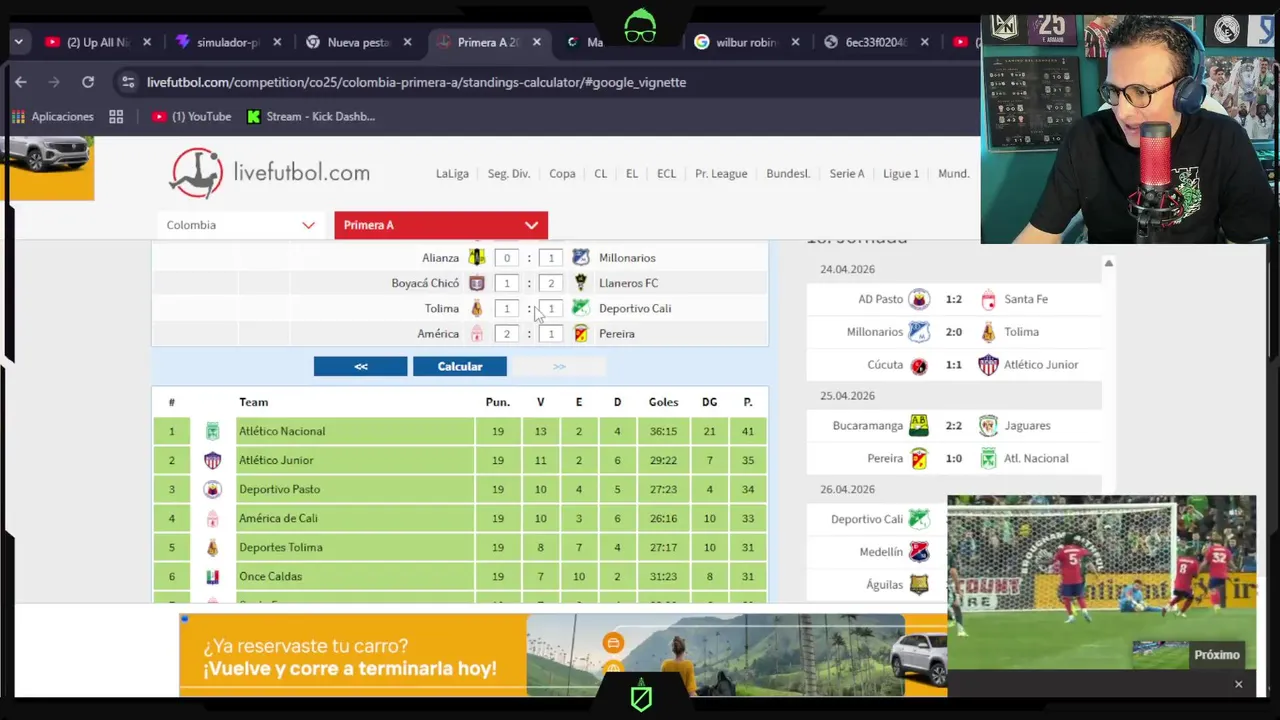This screenshot has height=720, width=1280.
Task: Edit América home score field
Action: click(507, 334)
